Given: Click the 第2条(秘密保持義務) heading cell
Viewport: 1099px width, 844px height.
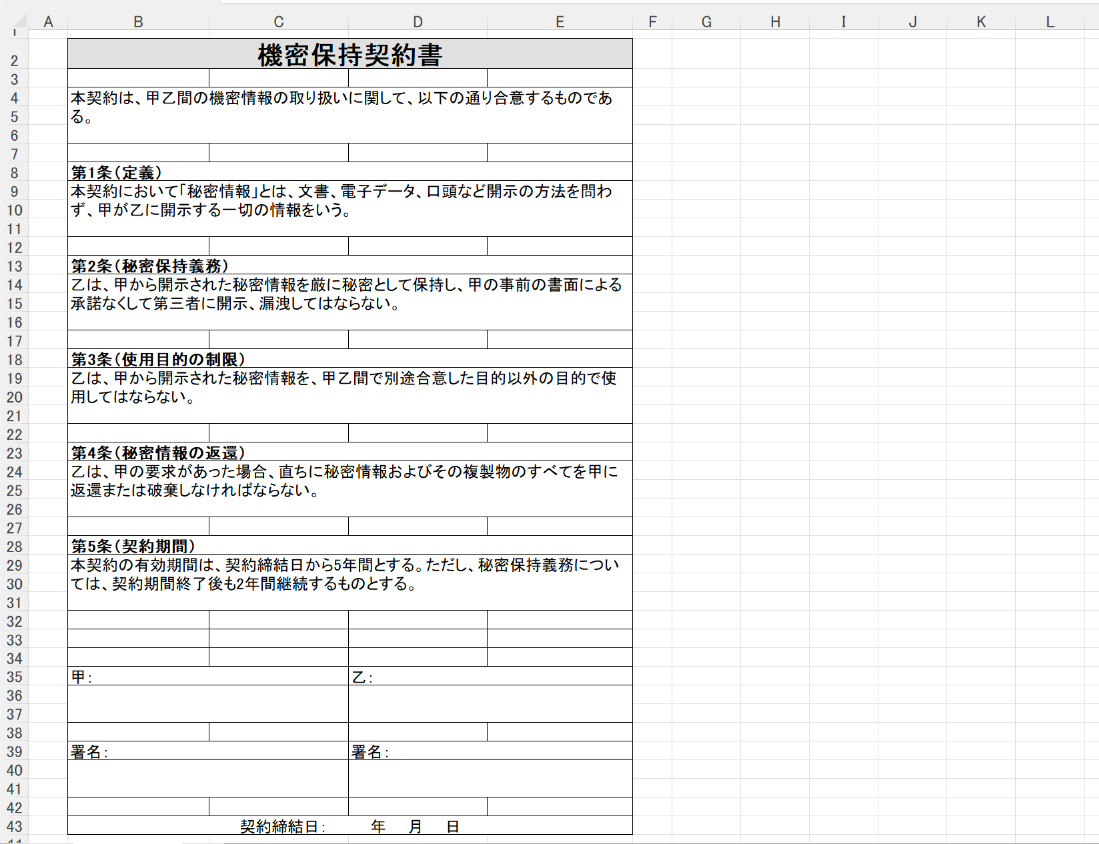Looking at the screenshot, I should (350, 265).
